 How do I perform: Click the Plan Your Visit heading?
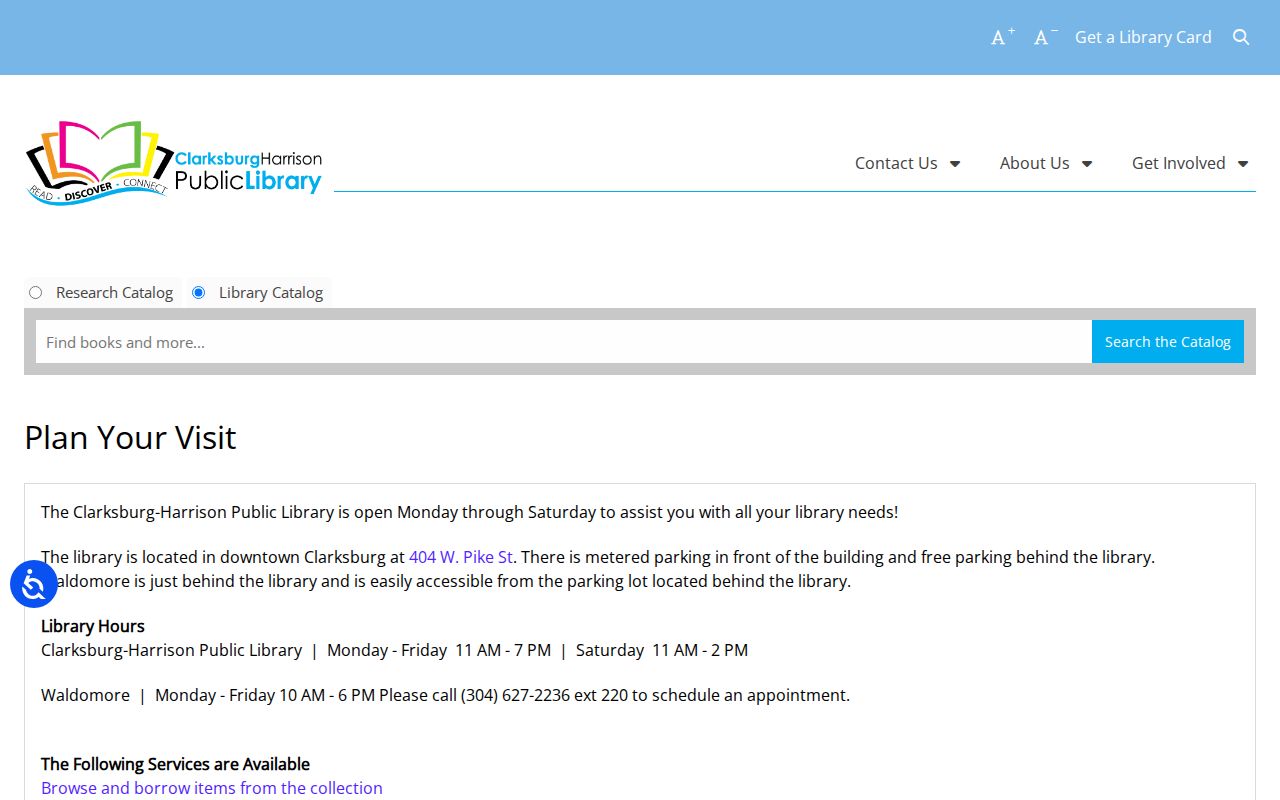130,437
